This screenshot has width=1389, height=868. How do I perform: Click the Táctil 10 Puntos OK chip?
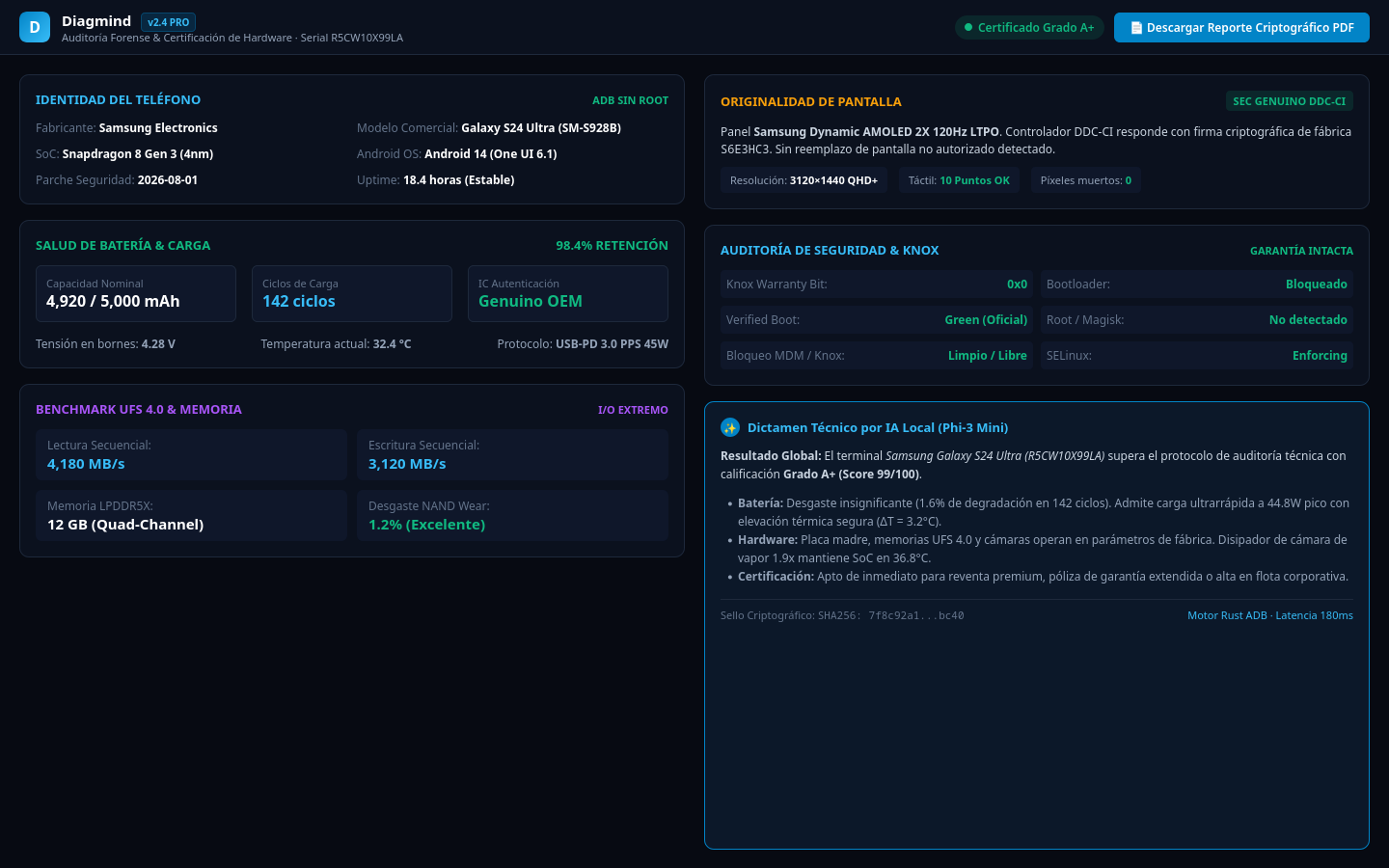coord(959,180)
